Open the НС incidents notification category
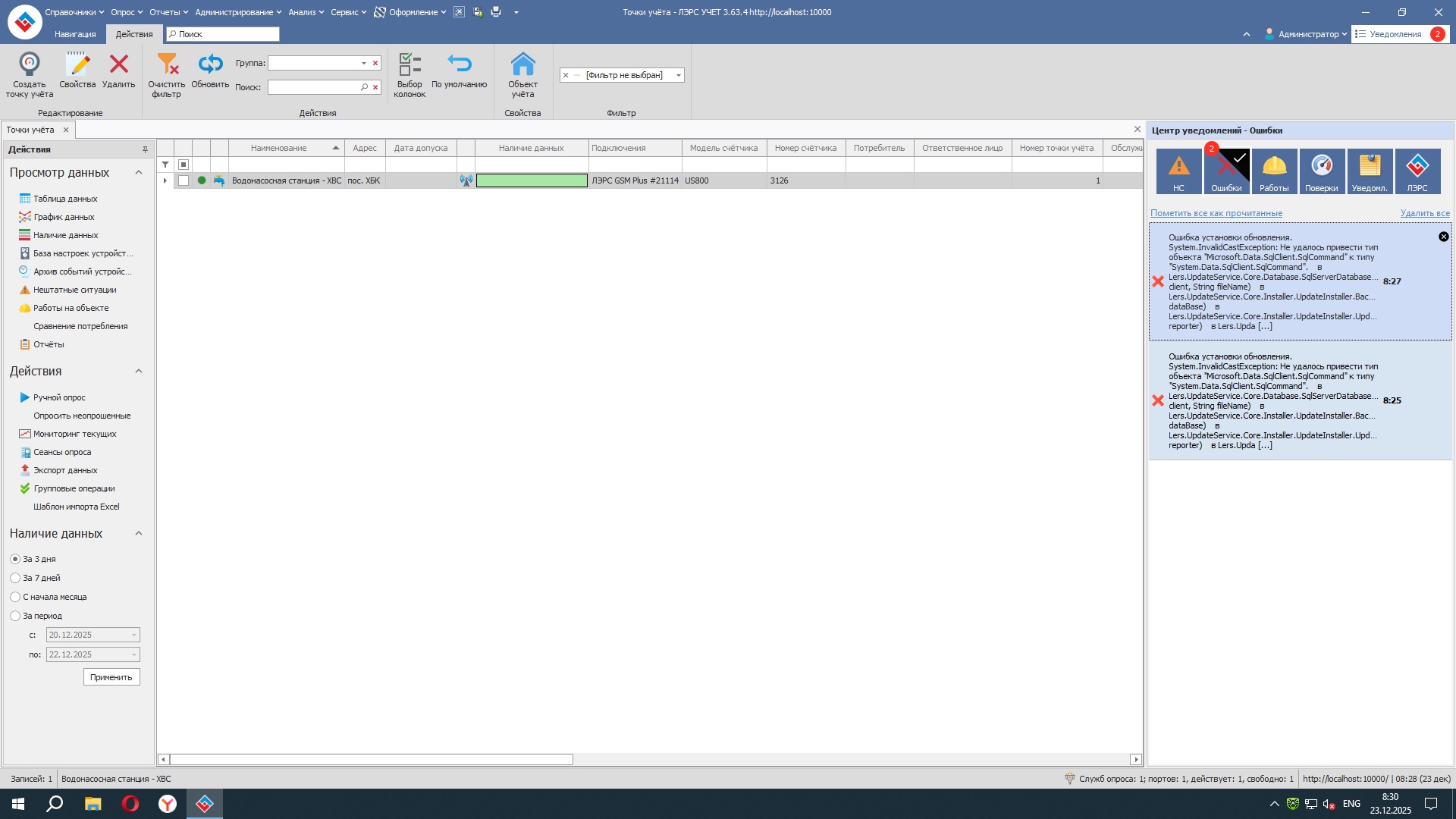Viewport: 1456px width, 819px height. 1178,171
